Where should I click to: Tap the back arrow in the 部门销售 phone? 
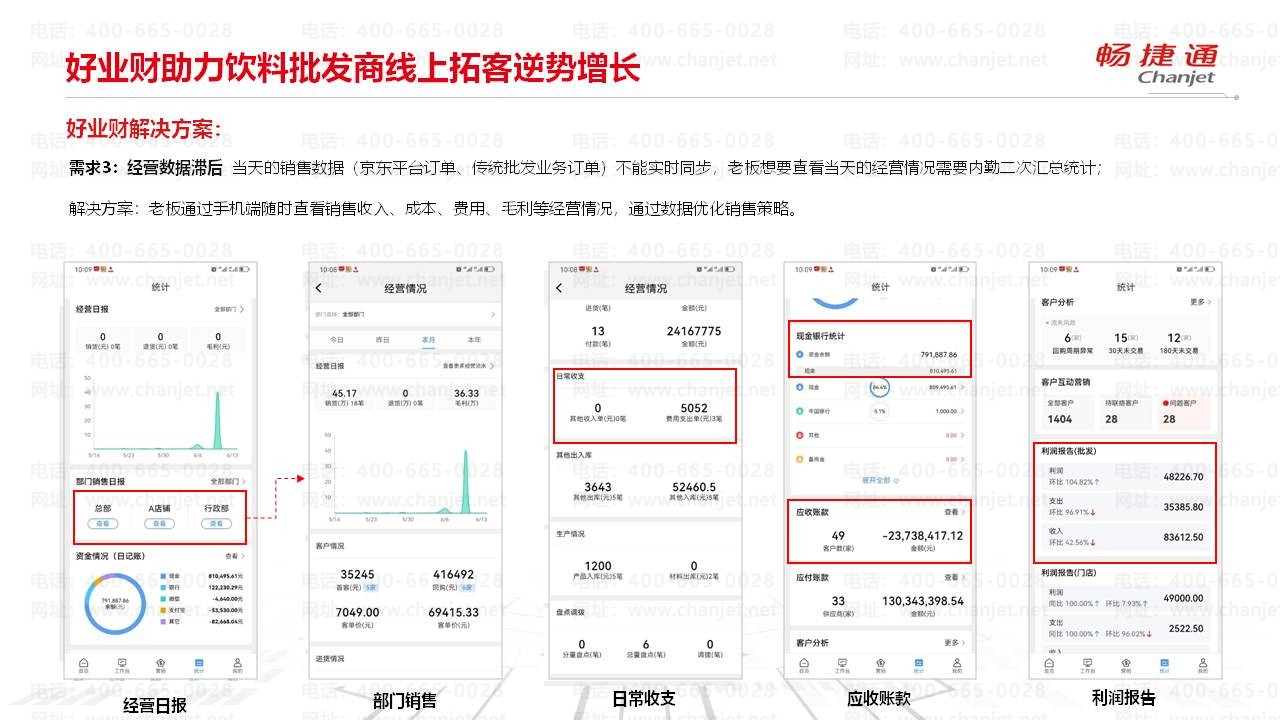[x=318, y=288]
